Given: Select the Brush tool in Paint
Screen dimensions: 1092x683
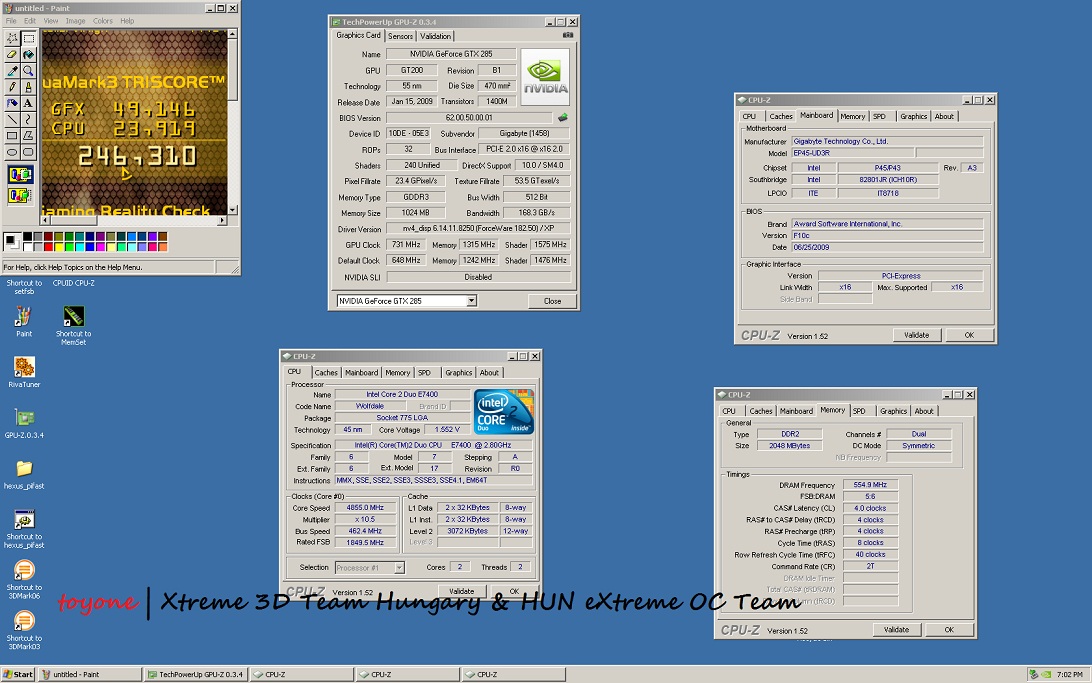Looking at the screenshot, I should pyautogui.click(x=29, y=86).
